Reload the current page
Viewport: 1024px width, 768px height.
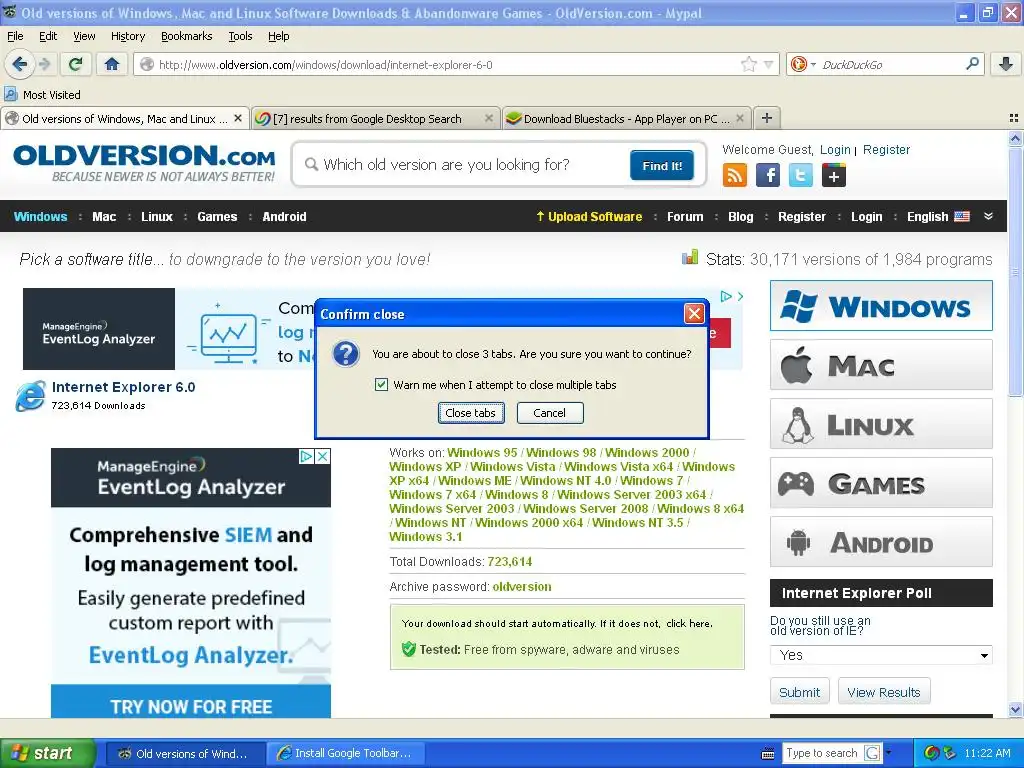(76, 64)
